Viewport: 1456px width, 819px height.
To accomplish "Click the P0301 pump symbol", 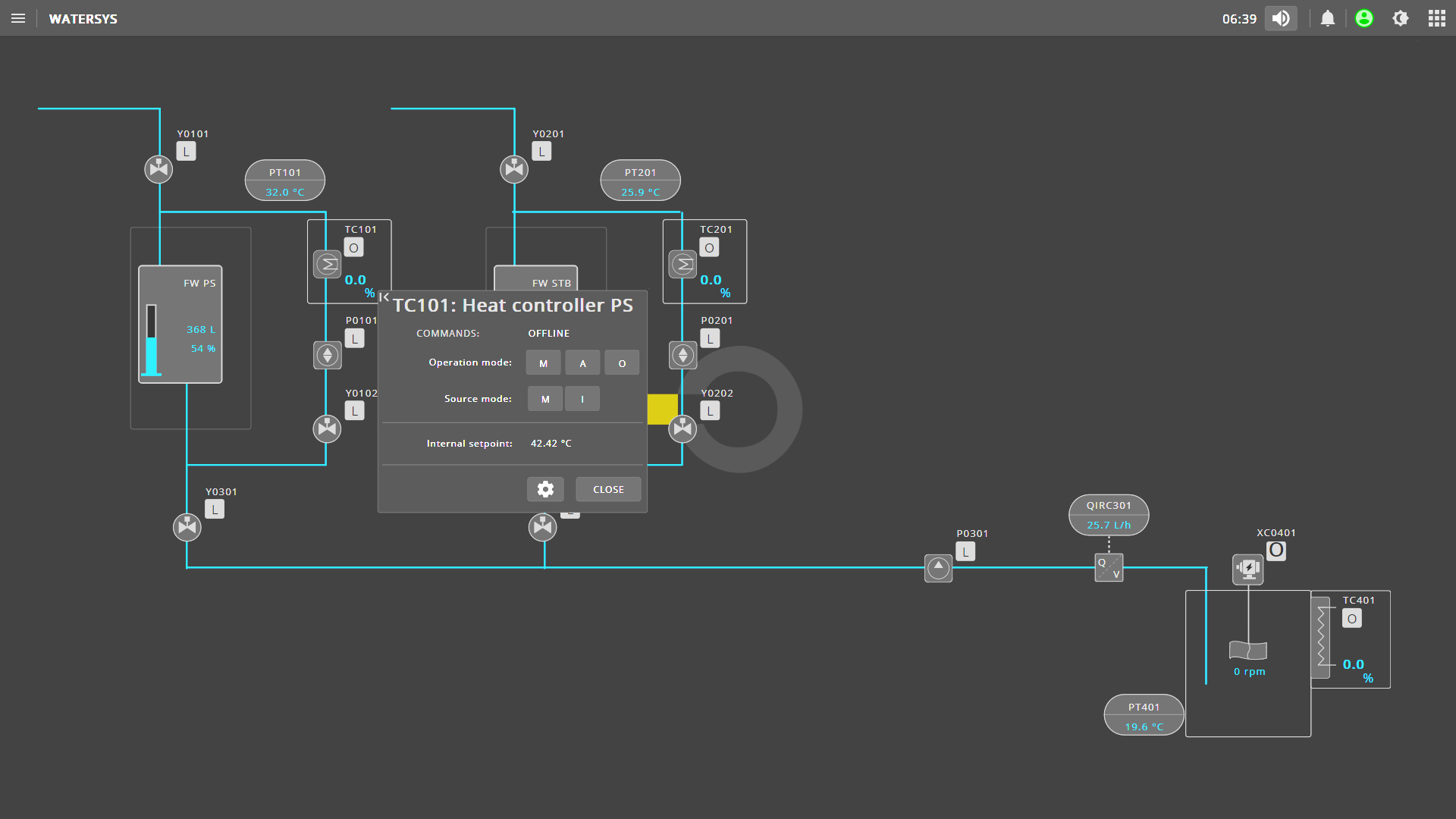I will point(938,568).
